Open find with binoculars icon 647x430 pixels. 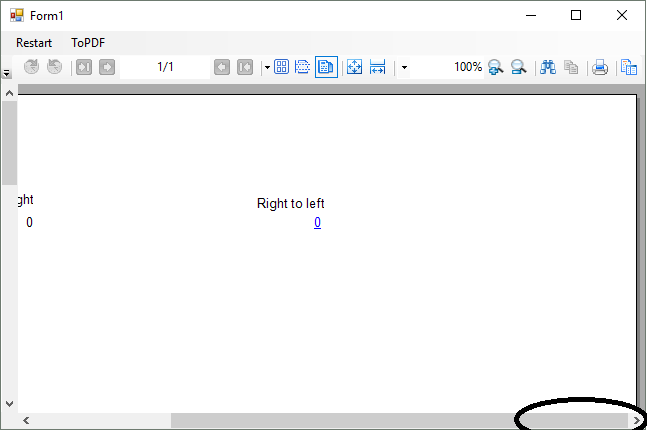548,67
